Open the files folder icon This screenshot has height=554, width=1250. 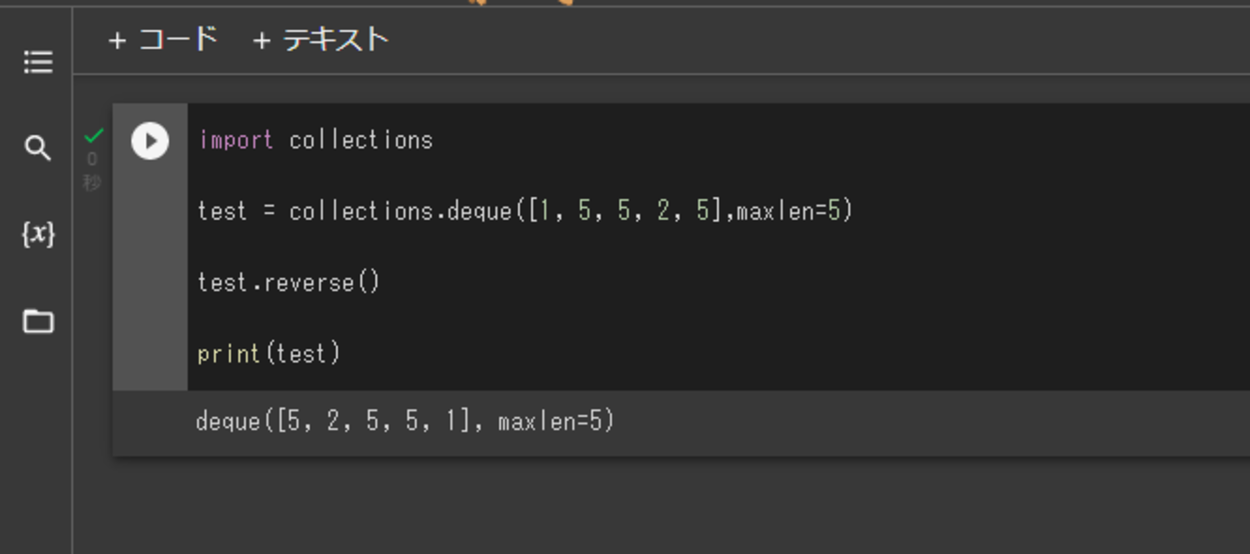(38, 321)
